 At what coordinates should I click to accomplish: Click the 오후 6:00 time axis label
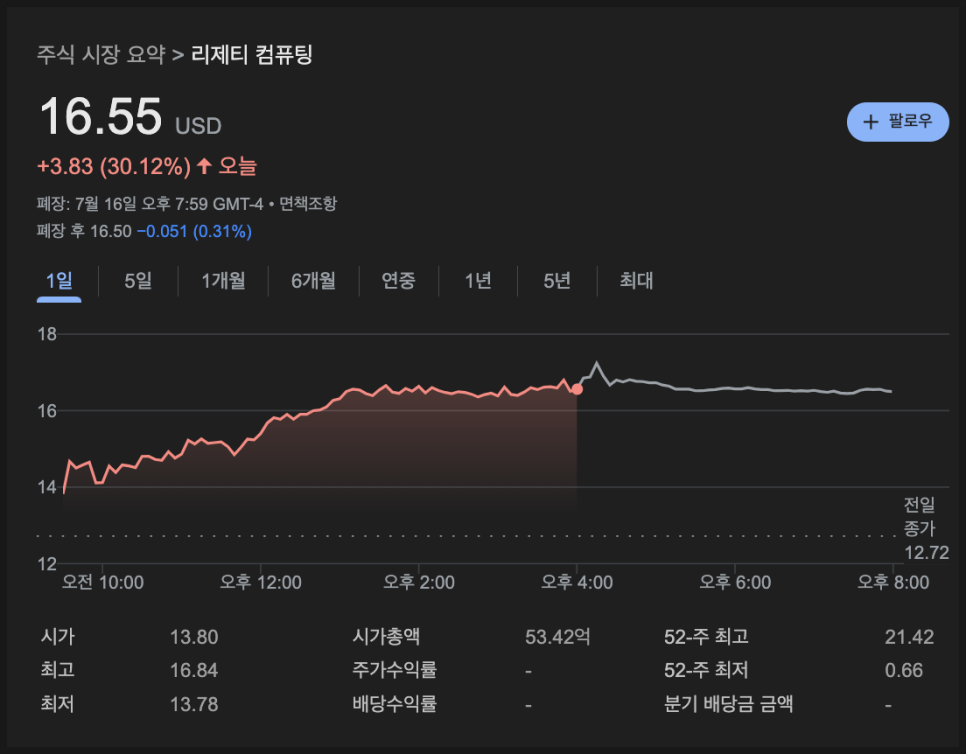(x=735, y=582)
